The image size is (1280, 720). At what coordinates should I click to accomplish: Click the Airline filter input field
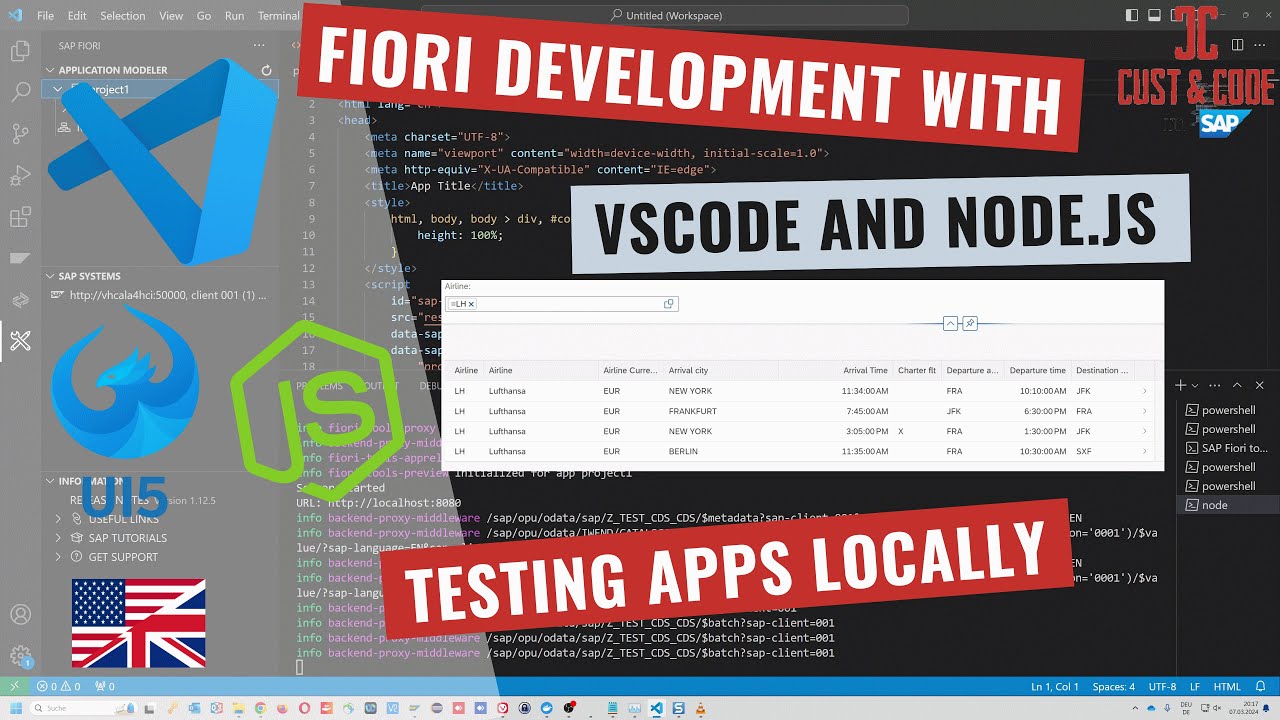click(x=562, y=304)
